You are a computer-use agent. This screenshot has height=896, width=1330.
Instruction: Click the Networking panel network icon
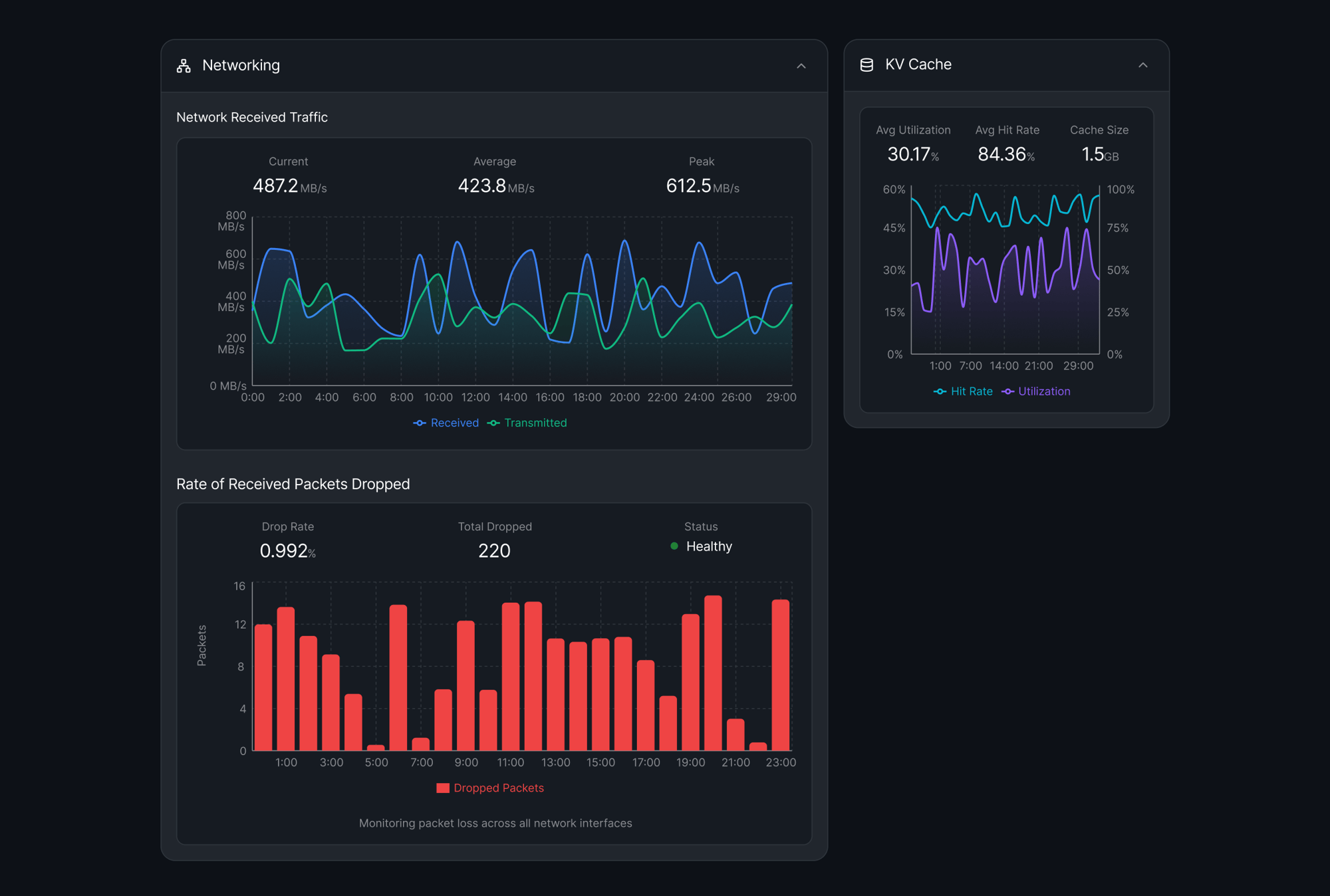[x=182, y=65]
